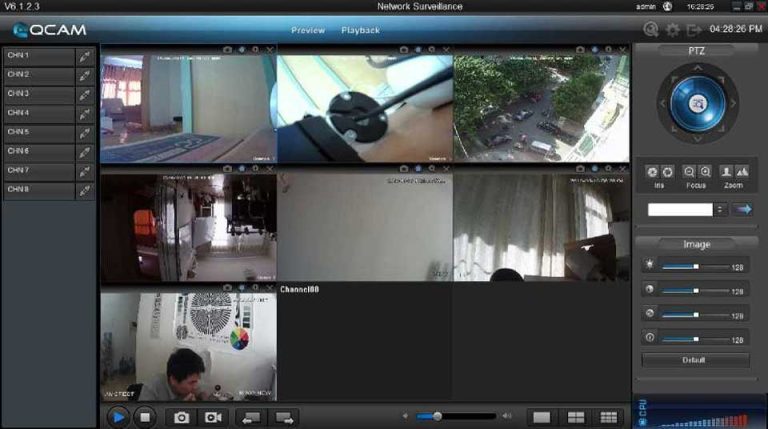Open the PTZ preset dropdown arrow
Viewport: 768px width, 429px height.
(720, 209)
